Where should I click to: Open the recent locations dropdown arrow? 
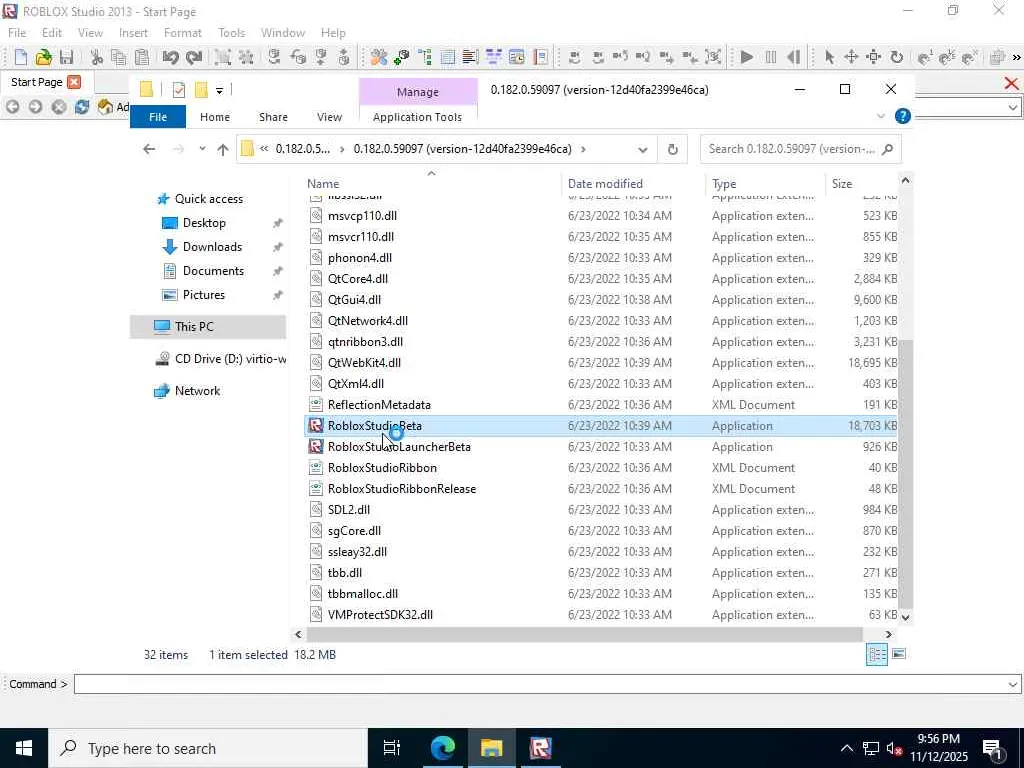[202, 149]
